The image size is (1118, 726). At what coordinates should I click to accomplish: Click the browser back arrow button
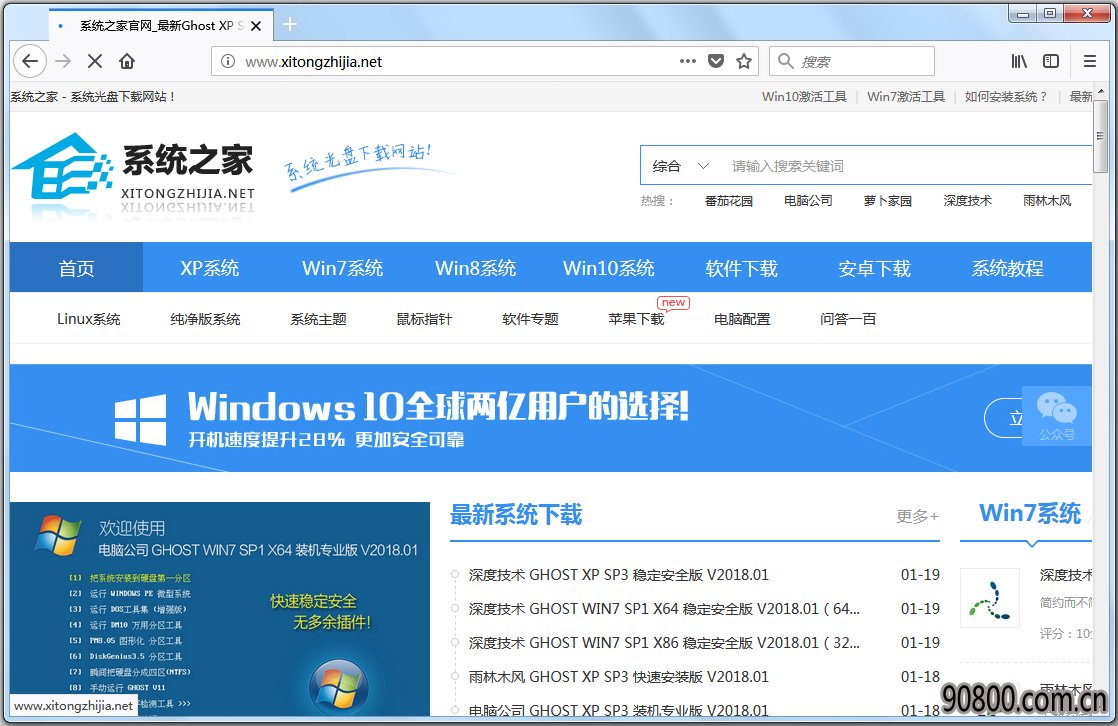[30, 61]
